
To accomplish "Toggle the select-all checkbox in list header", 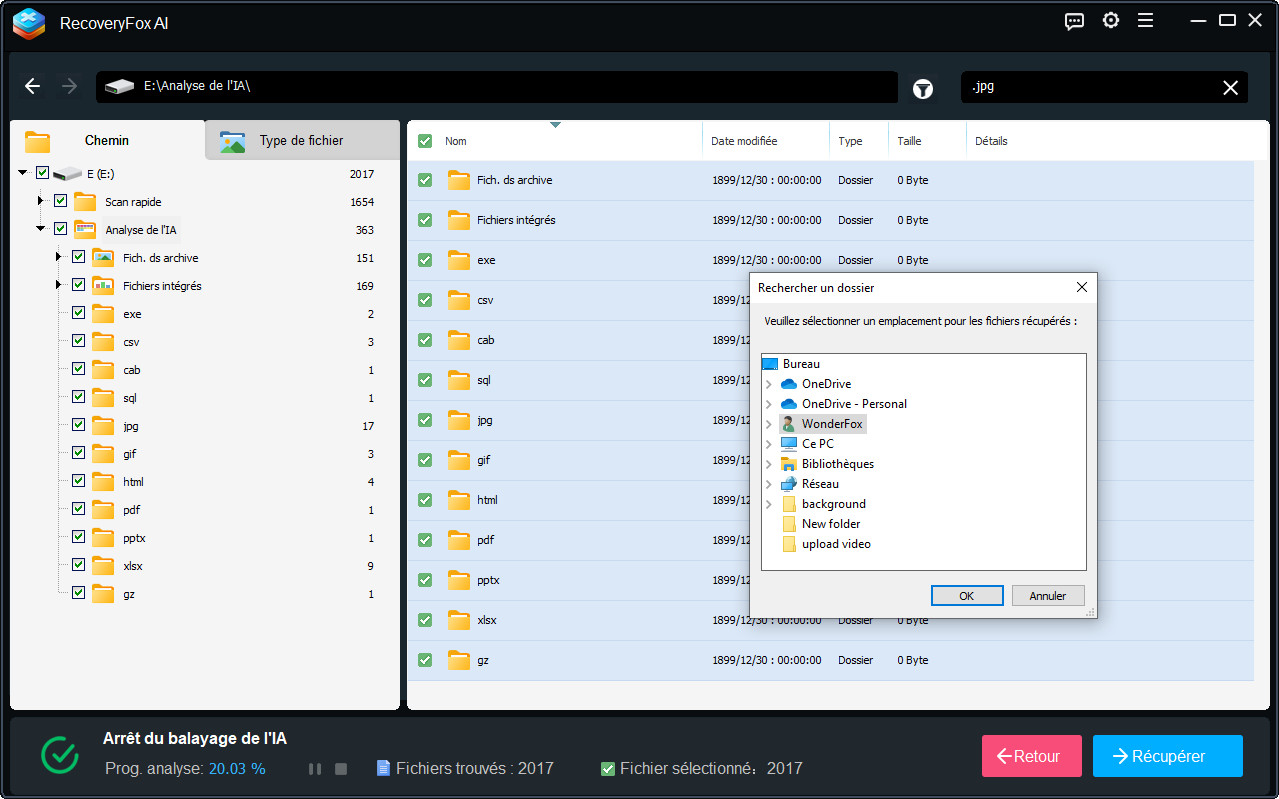I will coord(425,141).
